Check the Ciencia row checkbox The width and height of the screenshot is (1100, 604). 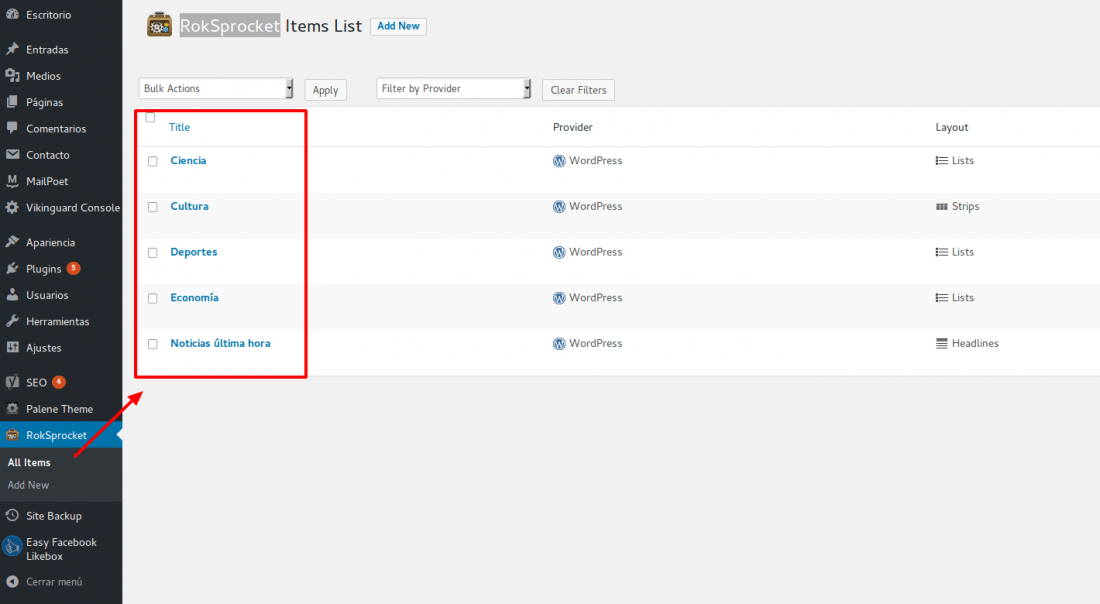coord(153,161)
